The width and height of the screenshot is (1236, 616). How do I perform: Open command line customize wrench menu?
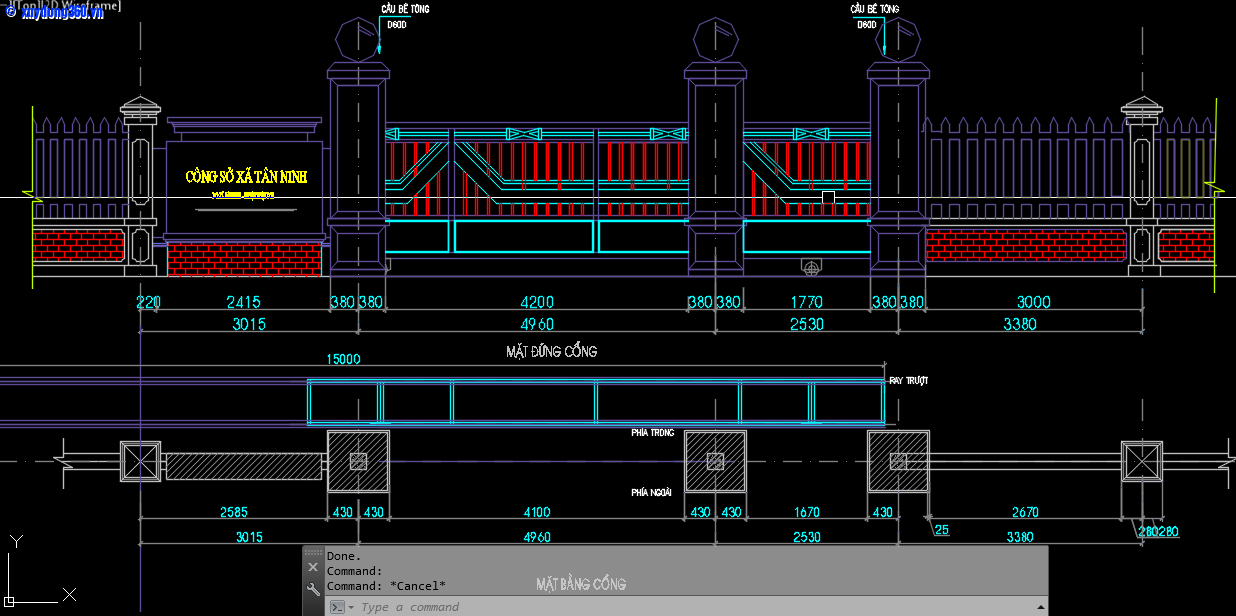pos(313,589)
